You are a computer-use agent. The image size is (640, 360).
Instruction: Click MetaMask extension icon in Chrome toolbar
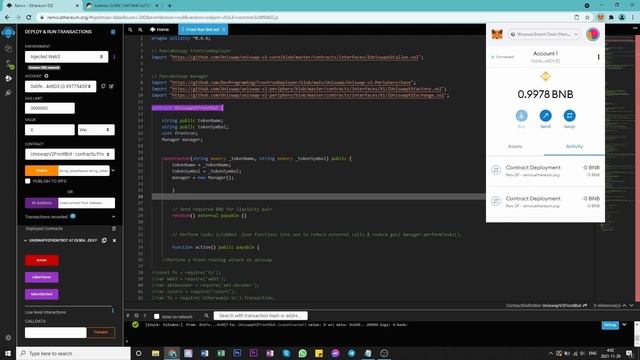pos(600,18)
